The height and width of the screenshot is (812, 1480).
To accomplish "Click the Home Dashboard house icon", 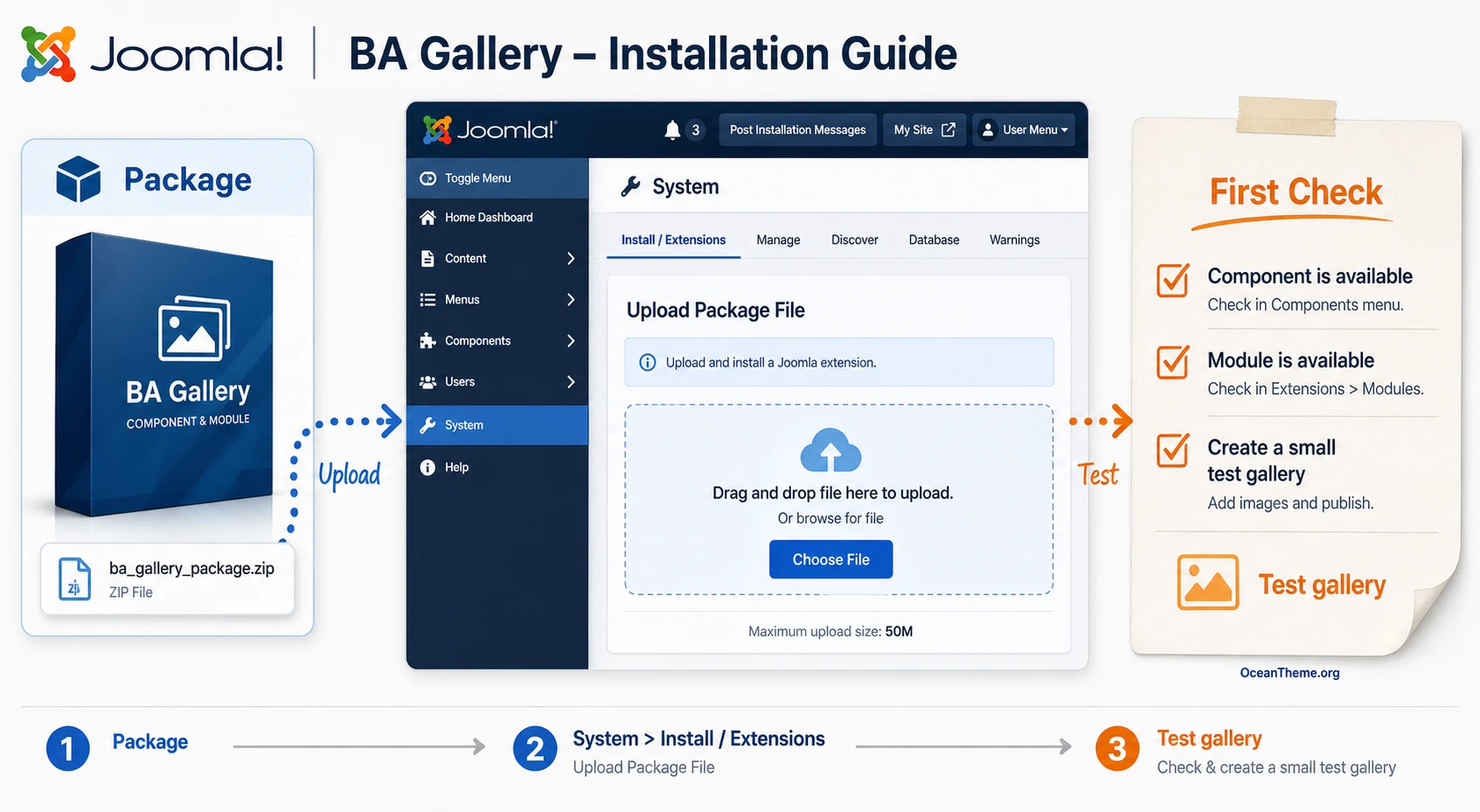I will [427, 218].
